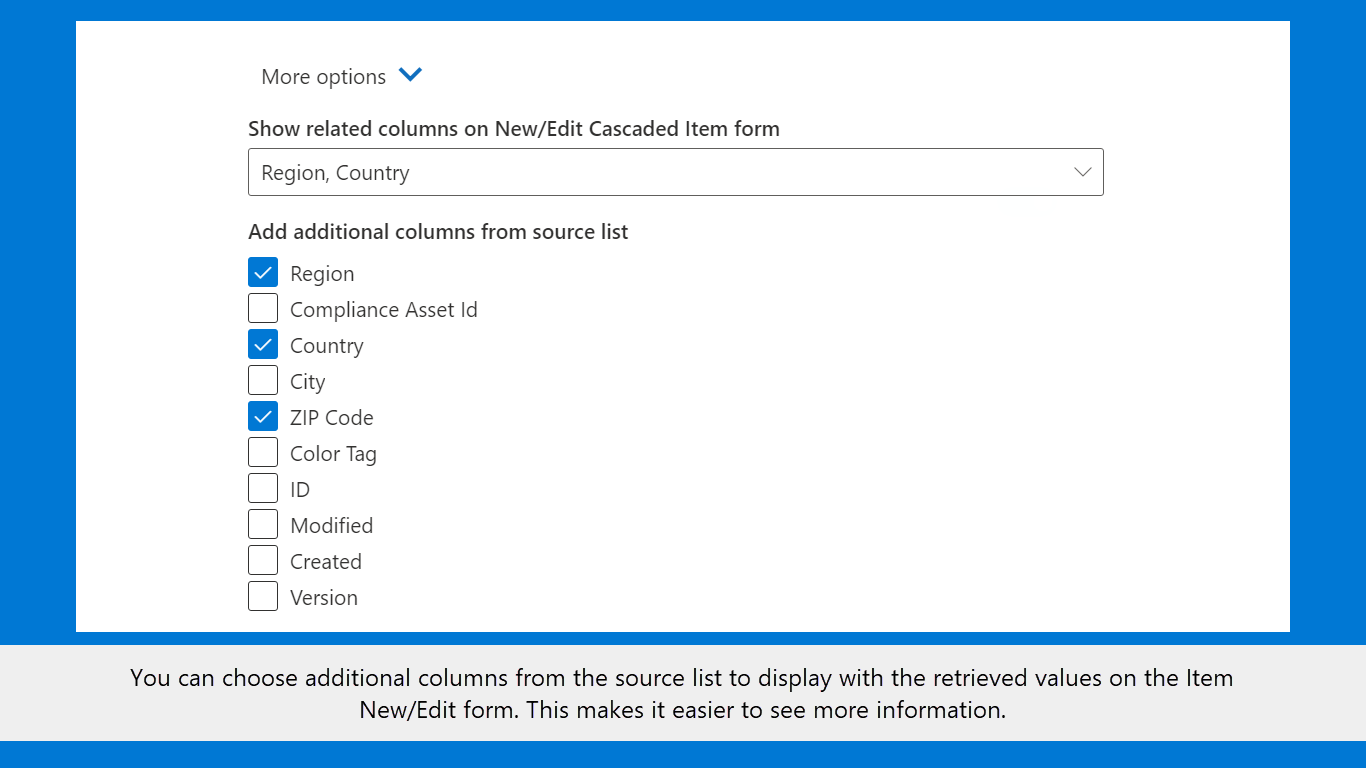Screen dimensions: 1366x768
Task: Open the related columns dropdown
Action: (x=675, y=172)
